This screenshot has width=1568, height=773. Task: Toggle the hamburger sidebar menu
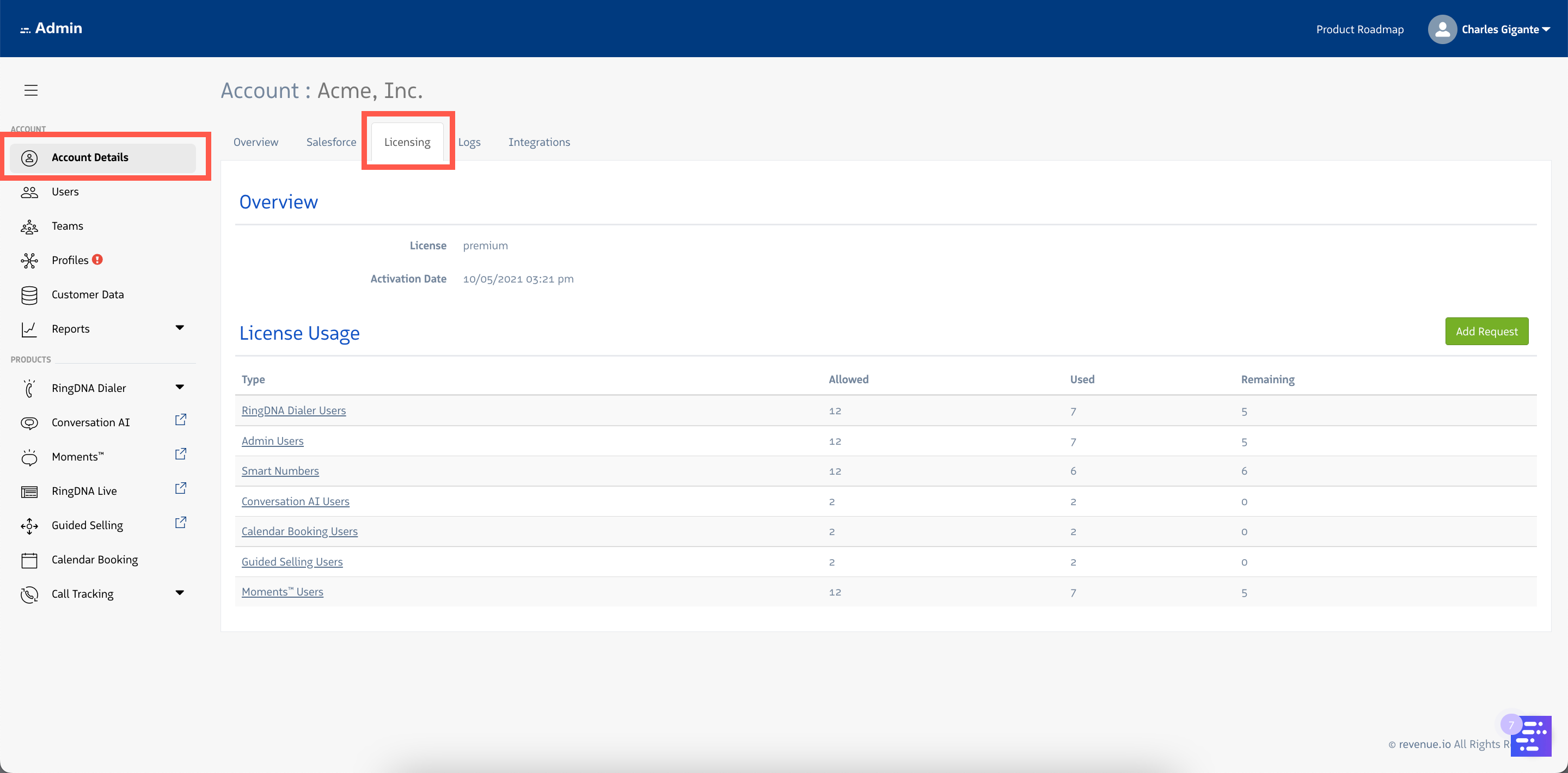coord(31,90)
